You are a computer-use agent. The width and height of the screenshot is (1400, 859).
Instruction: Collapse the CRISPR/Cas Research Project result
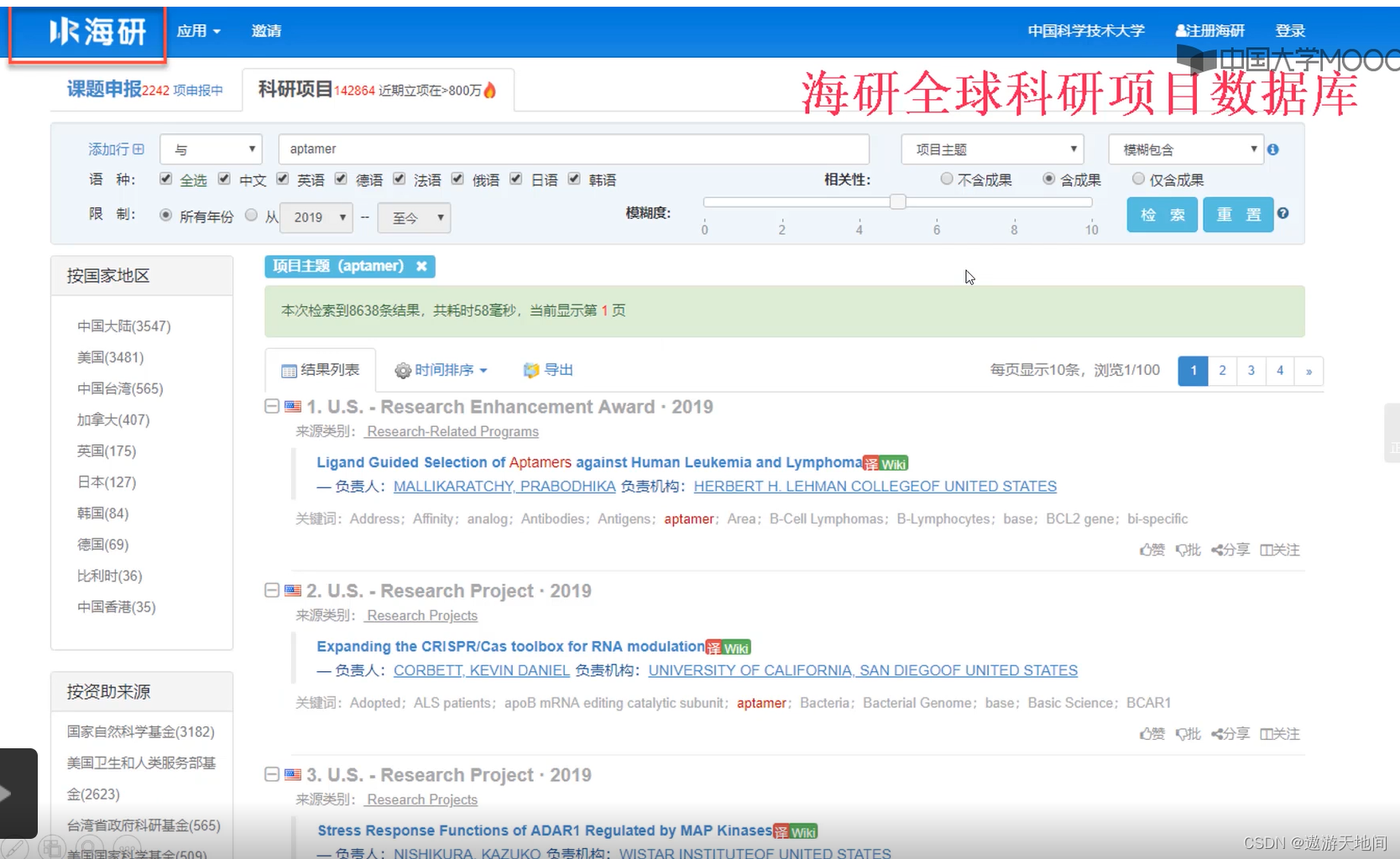[272, 591]
